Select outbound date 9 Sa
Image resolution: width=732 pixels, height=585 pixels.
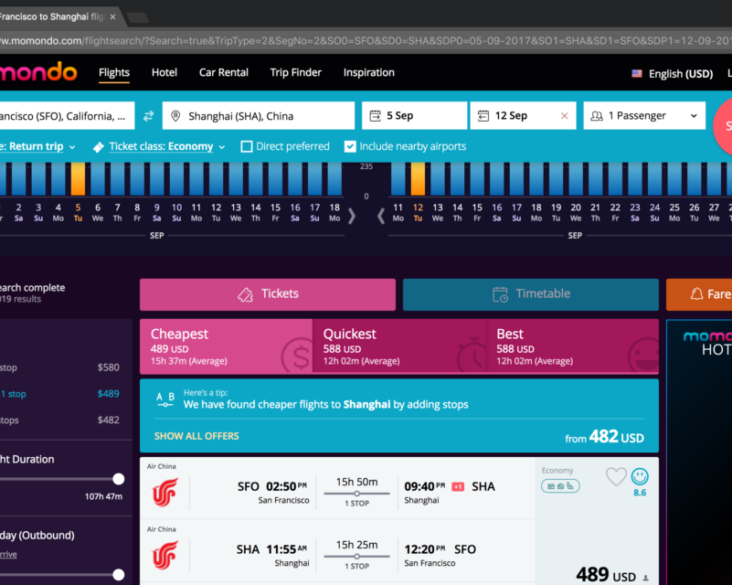pos(157,212)
